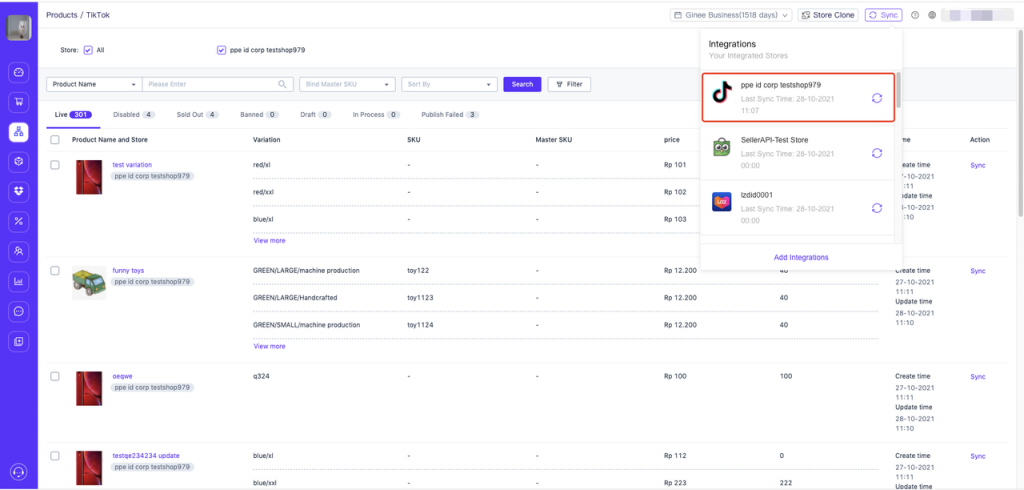The image size is (1024, 490).
Task: Click the oeqwe red phone thumbnail
Action: pos(89,389)
